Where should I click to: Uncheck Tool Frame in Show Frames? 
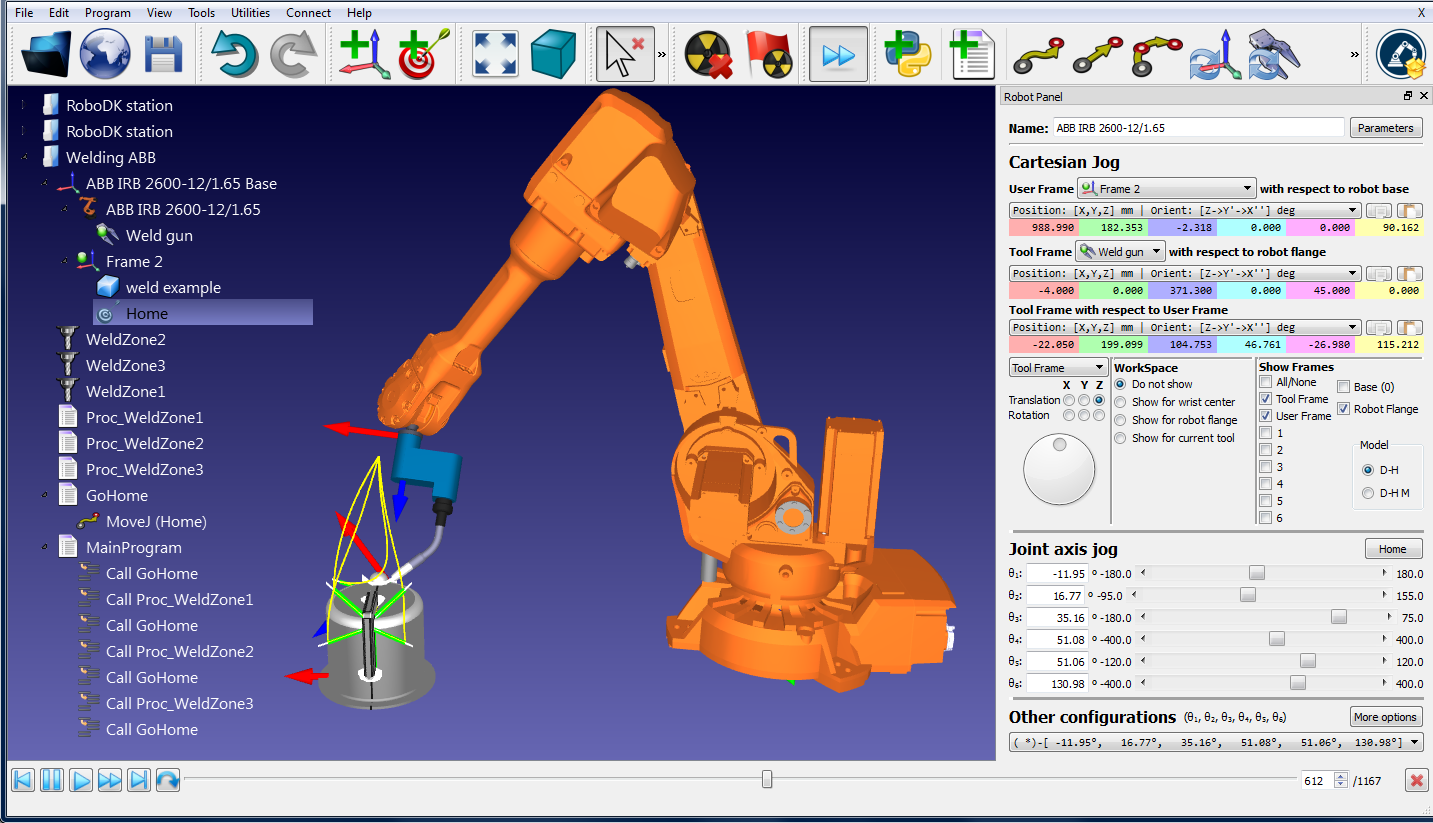pyautogui.click(x=1265, y=399)
